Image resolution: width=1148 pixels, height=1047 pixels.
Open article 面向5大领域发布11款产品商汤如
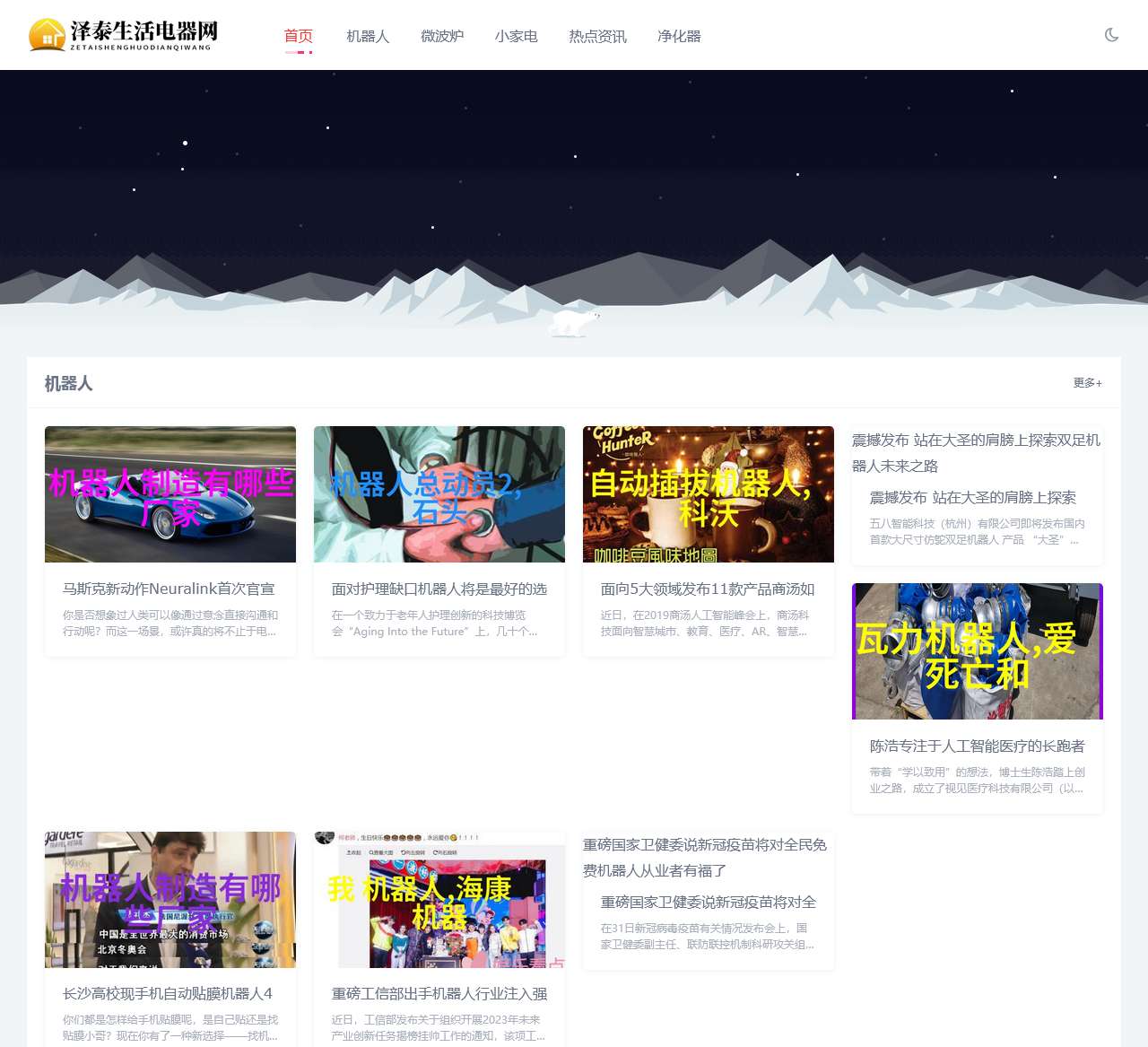(x=708, y=589)
